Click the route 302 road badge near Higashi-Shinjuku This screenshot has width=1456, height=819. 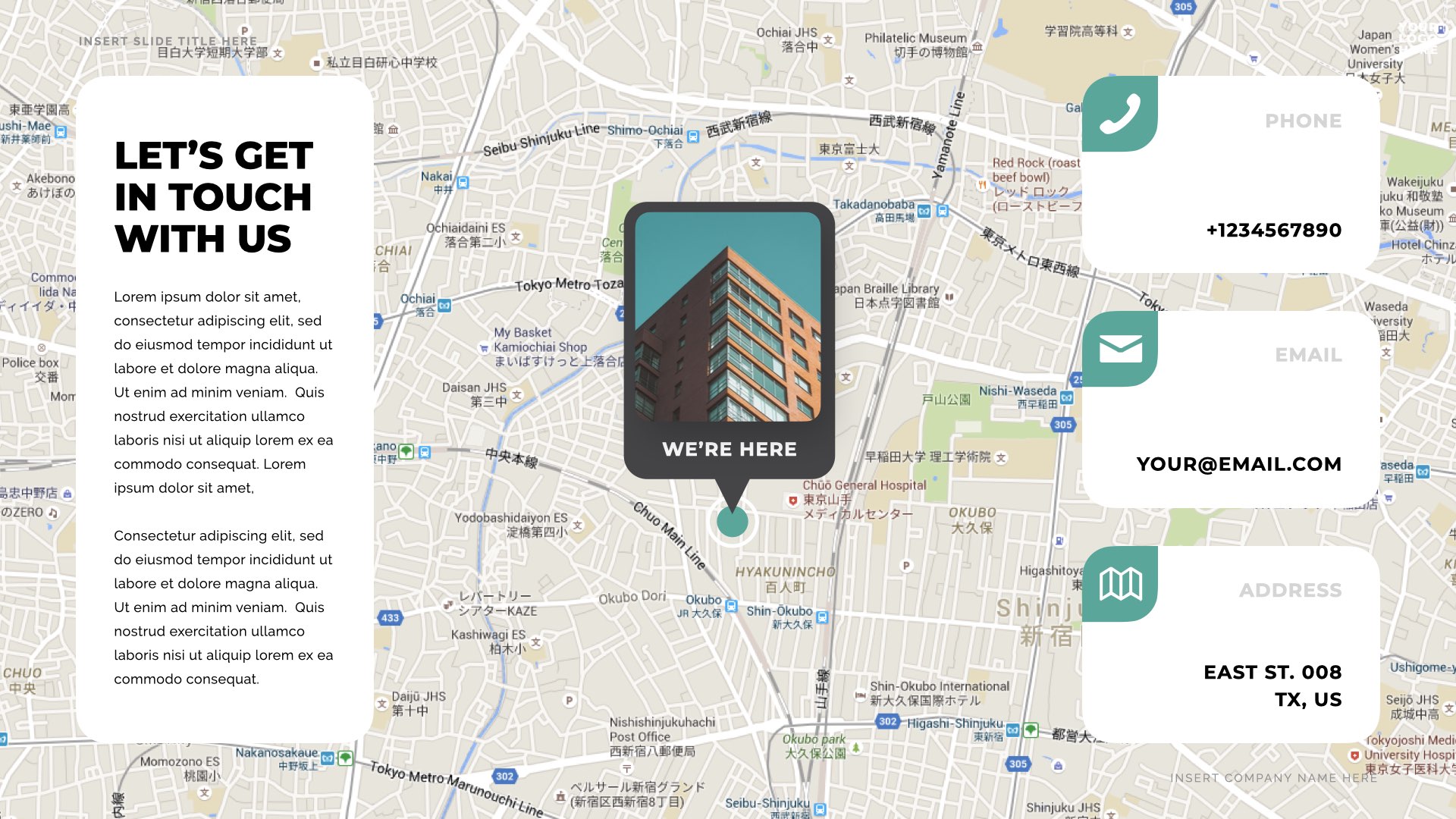click(888, 721)
